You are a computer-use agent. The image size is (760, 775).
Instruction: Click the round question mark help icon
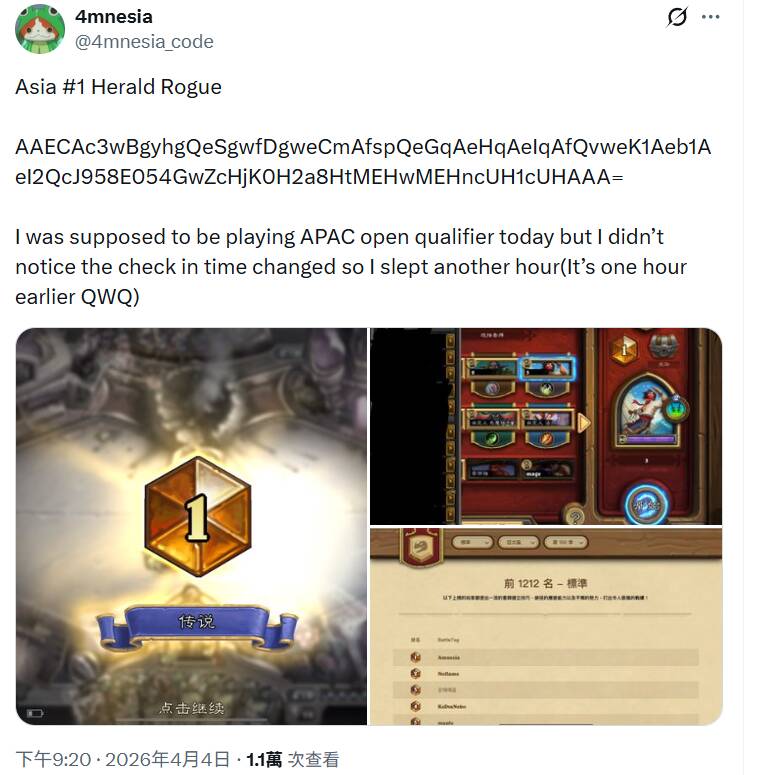(575, 517)
